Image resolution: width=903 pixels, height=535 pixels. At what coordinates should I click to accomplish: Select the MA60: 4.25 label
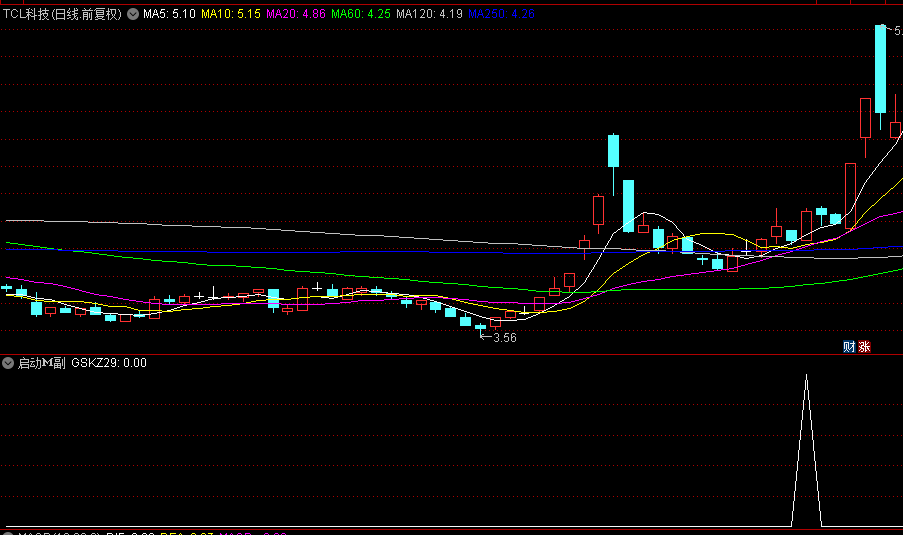pyautogui.click(x=361, y=14)
